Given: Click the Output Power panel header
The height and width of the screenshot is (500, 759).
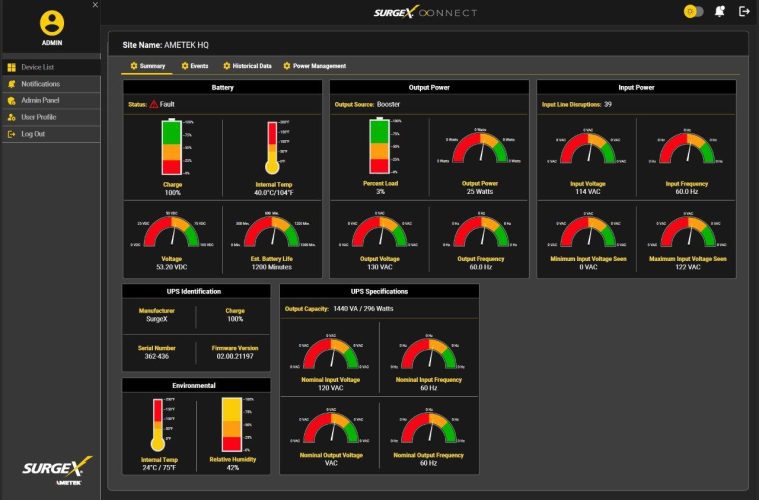Looking at the screenshot, I should click(429, 87).
